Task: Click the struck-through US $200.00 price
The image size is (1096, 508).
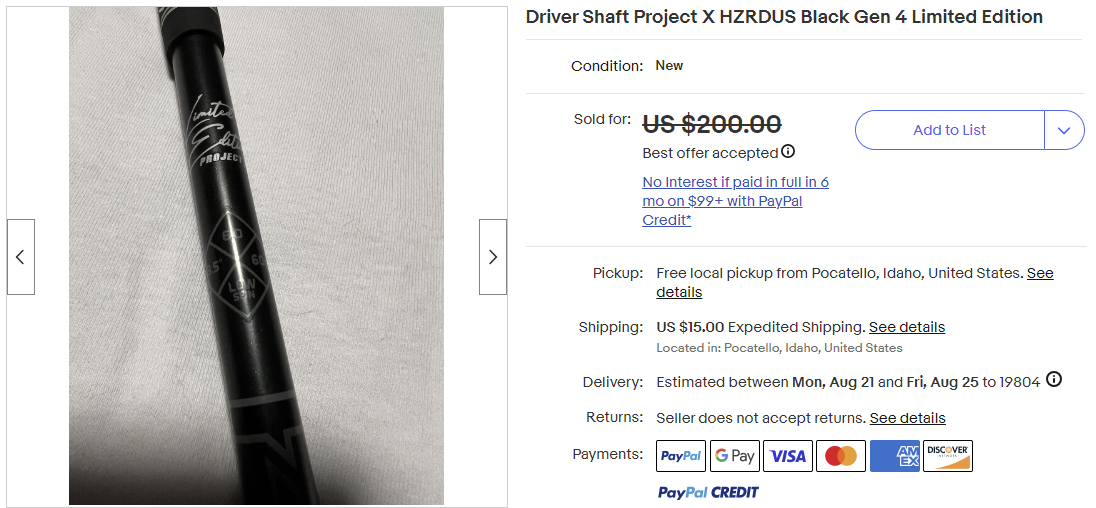Action: [x=711, y=124]
